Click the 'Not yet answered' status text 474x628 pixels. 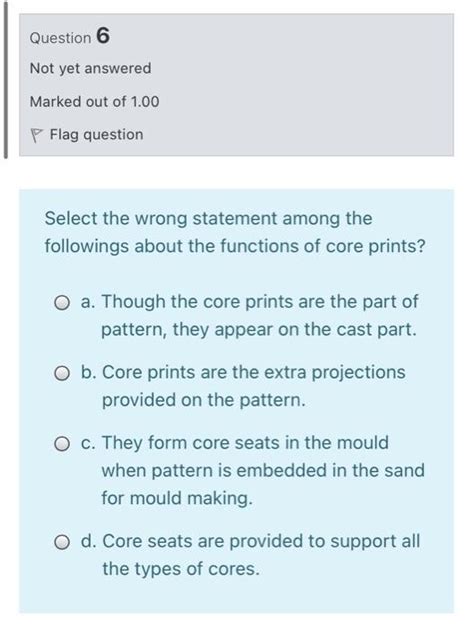[x=91, y=68]
